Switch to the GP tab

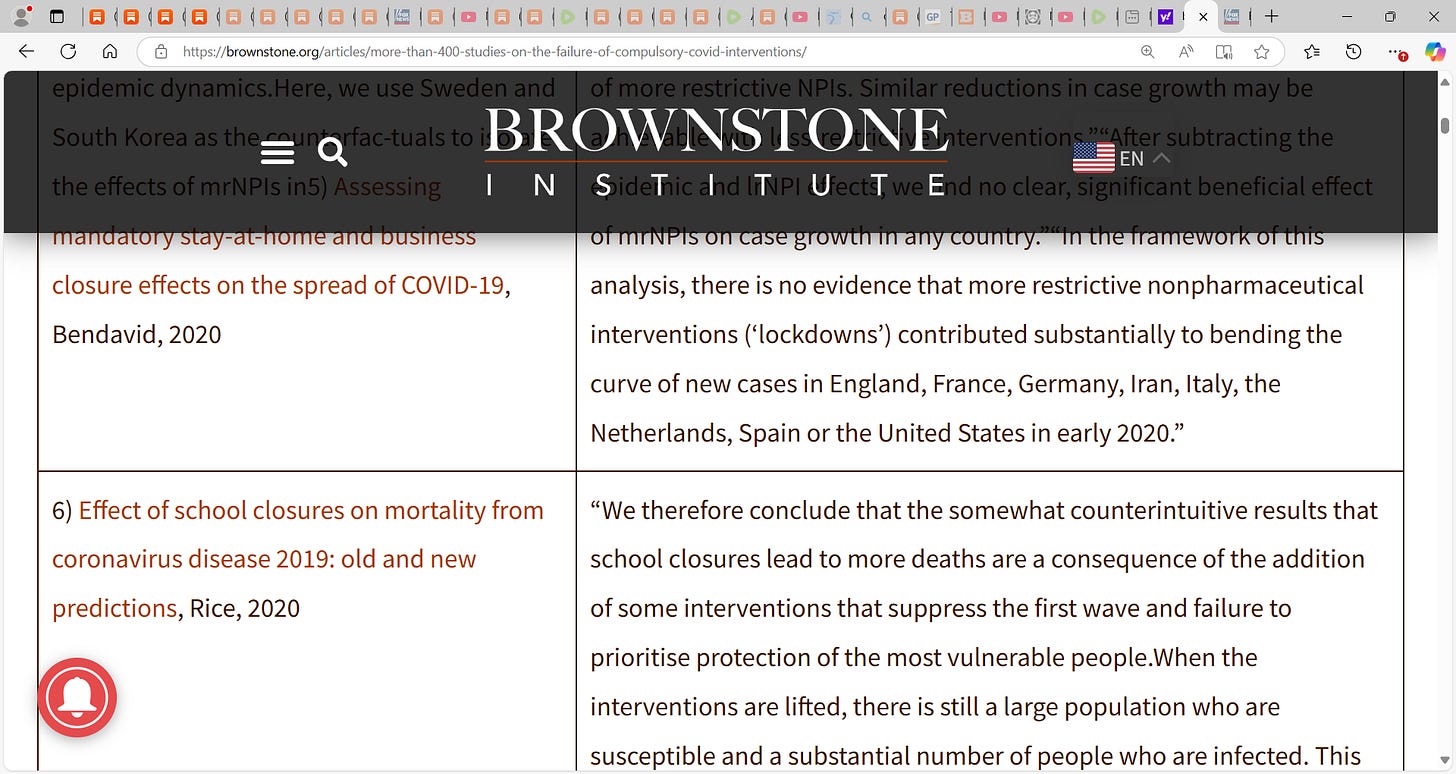tap(932, 17)
